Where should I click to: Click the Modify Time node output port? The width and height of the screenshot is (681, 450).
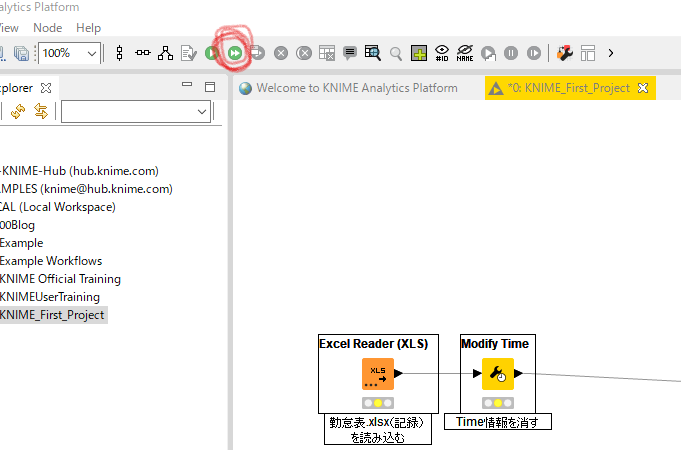(x=518, y=373)
